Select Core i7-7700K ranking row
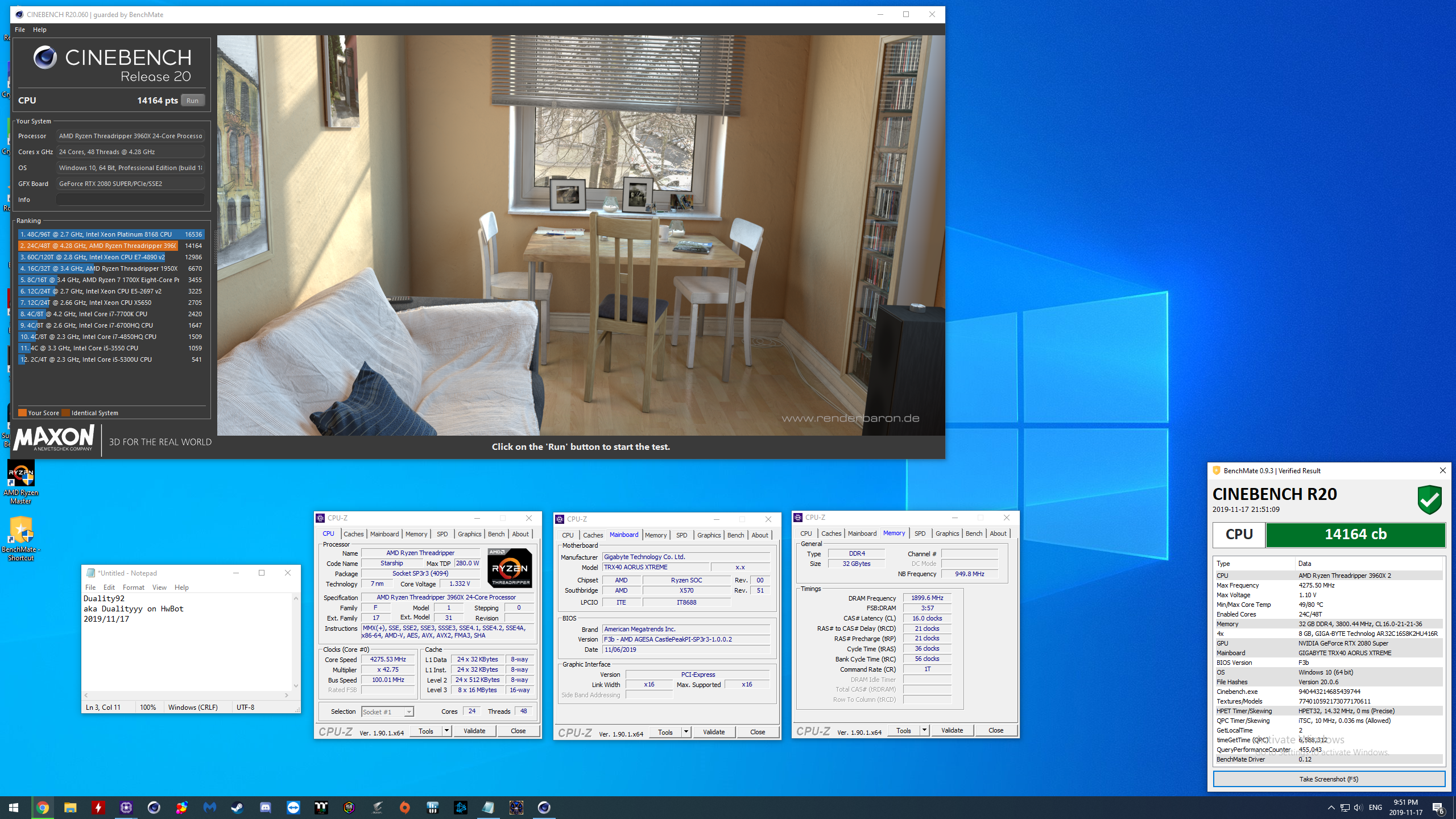The height and width of the screenshot is (819, 1456). 111,314
